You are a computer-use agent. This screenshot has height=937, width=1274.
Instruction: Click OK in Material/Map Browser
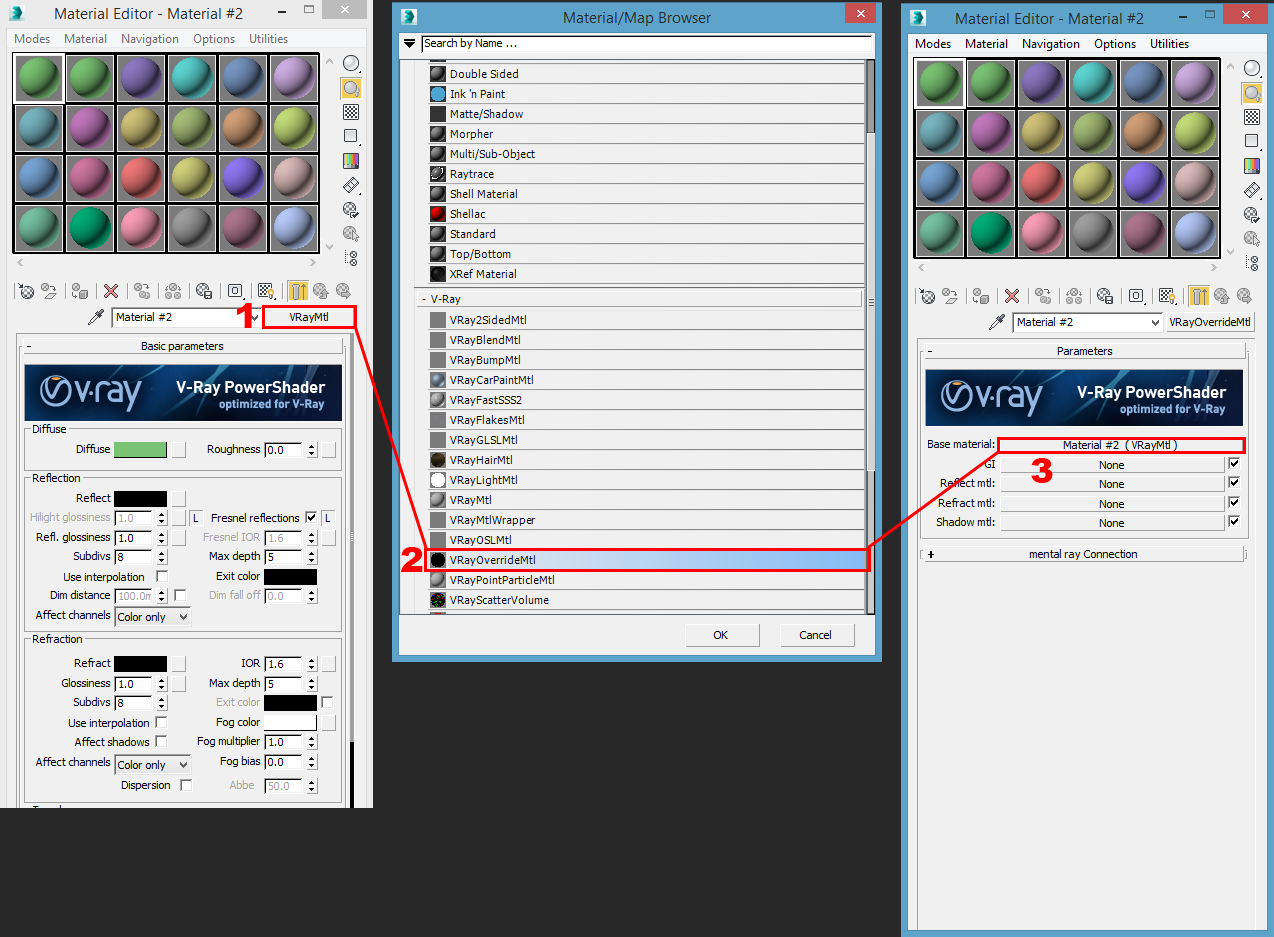pos(721,635)
